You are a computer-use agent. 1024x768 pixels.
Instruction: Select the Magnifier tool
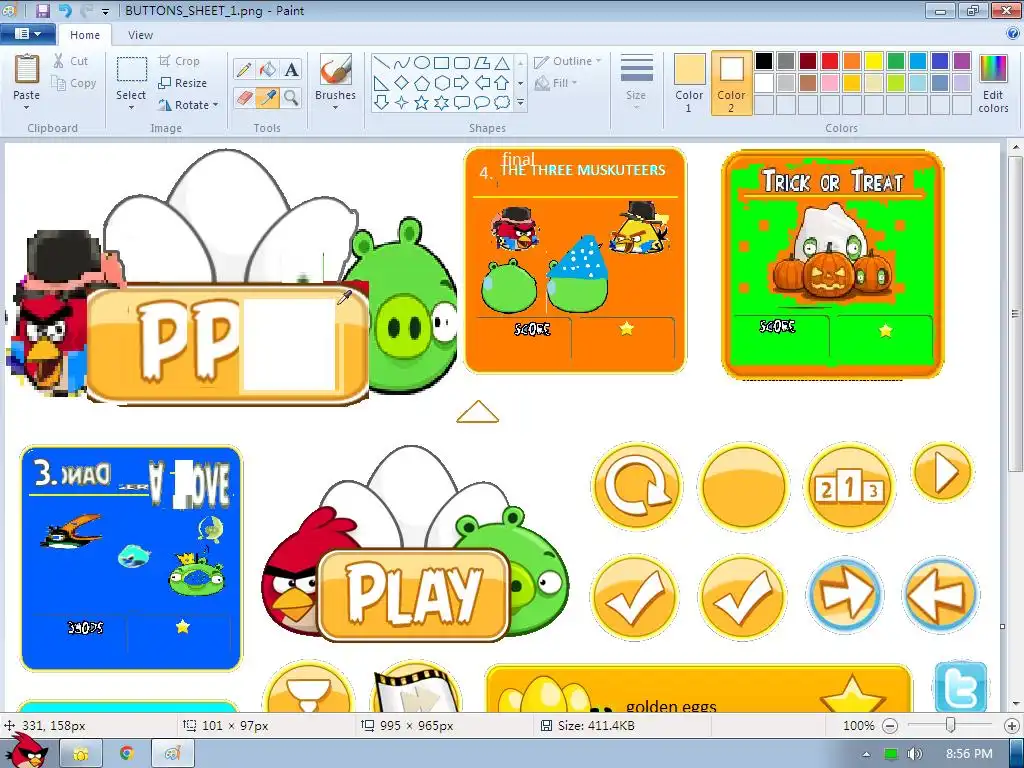[291, 98]
